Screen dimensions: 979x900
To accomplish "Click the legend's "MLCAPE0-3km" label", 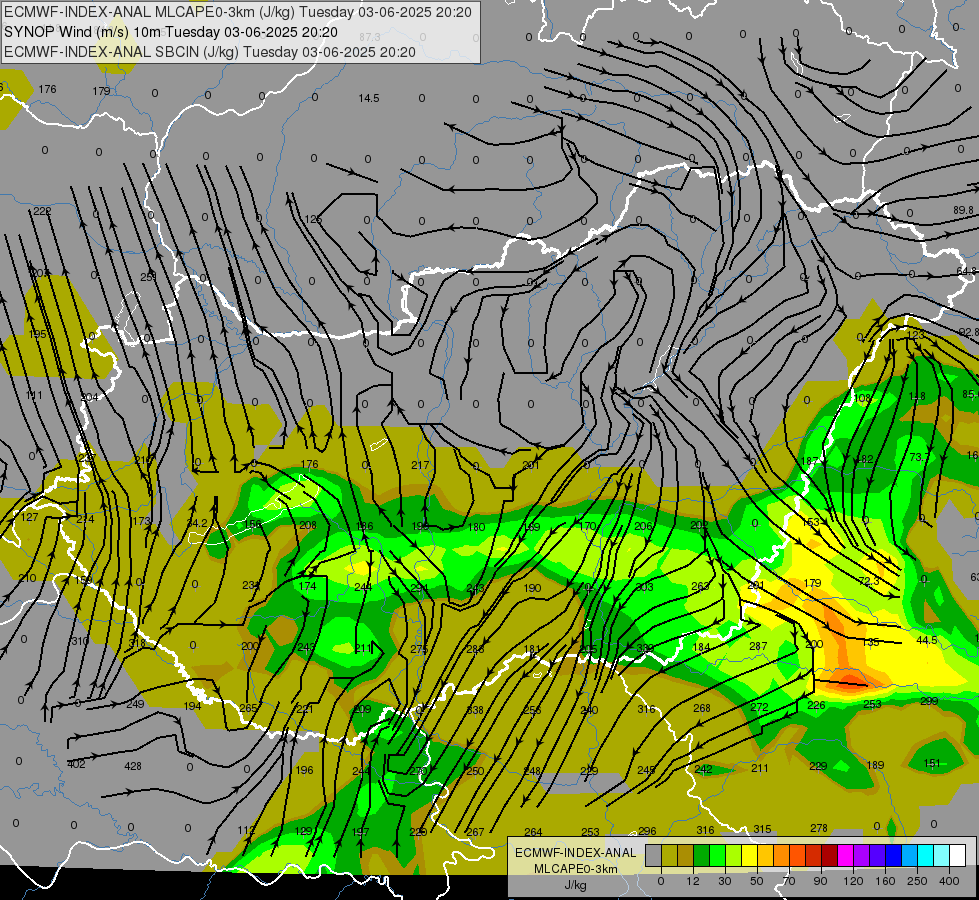I will (x=576, y=869).
